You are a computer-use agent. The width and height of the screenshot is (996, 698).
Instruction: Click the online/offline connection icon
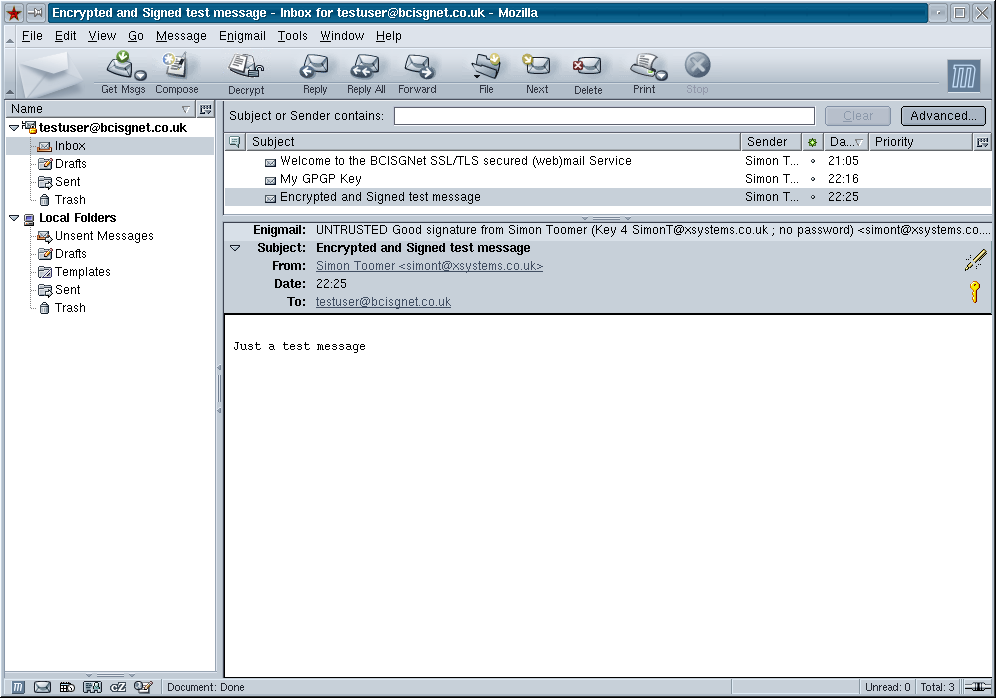pyautogui.click(x=977, y=687)
